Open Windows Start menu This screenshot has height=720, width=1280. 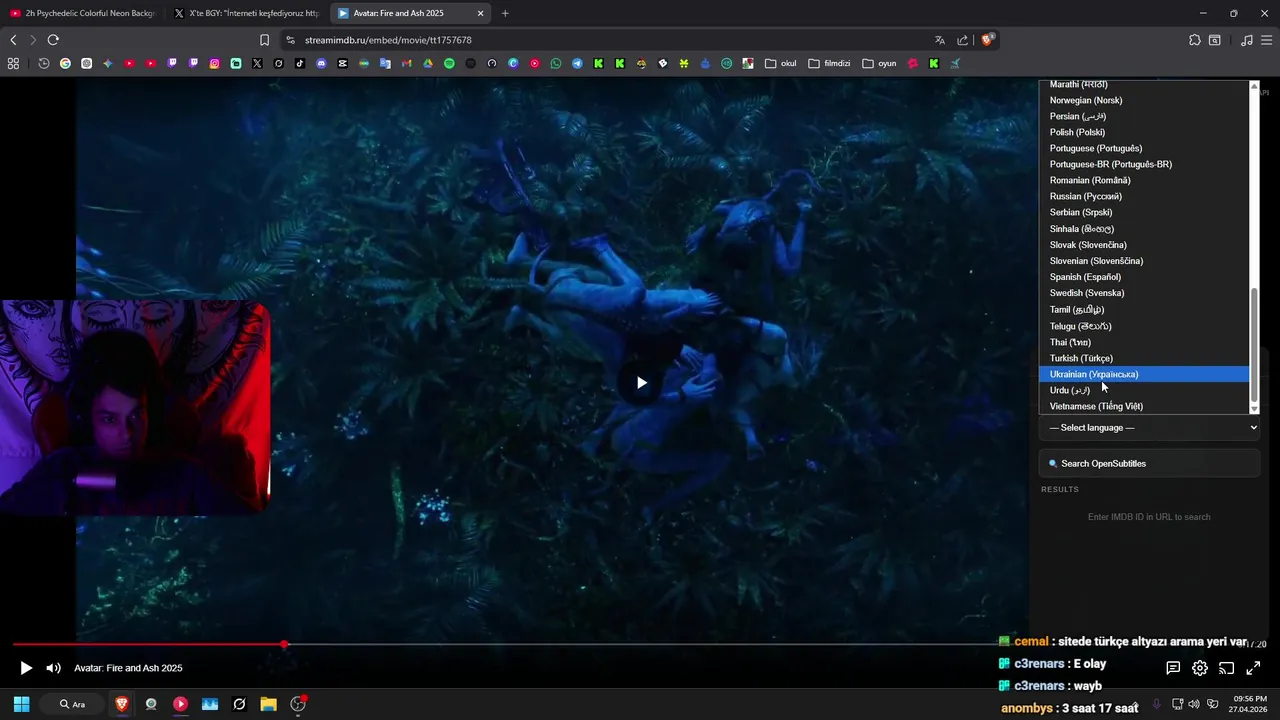(21, 704)
